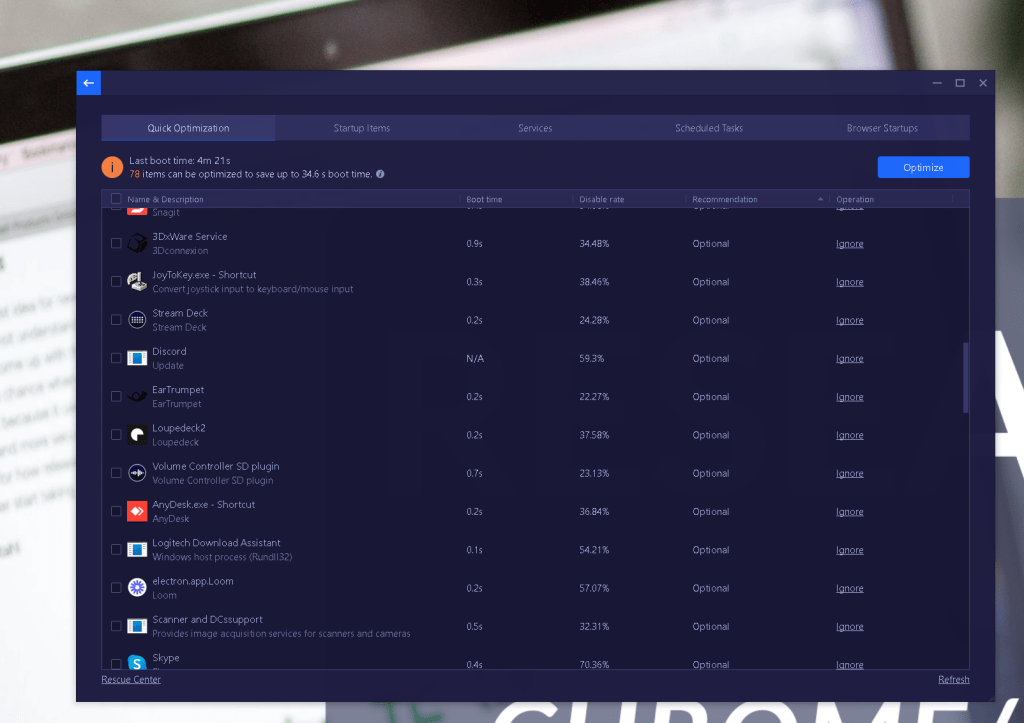
Task: Open the Rescue Center link
Action: pyautogui.click(x=131, y=679)
